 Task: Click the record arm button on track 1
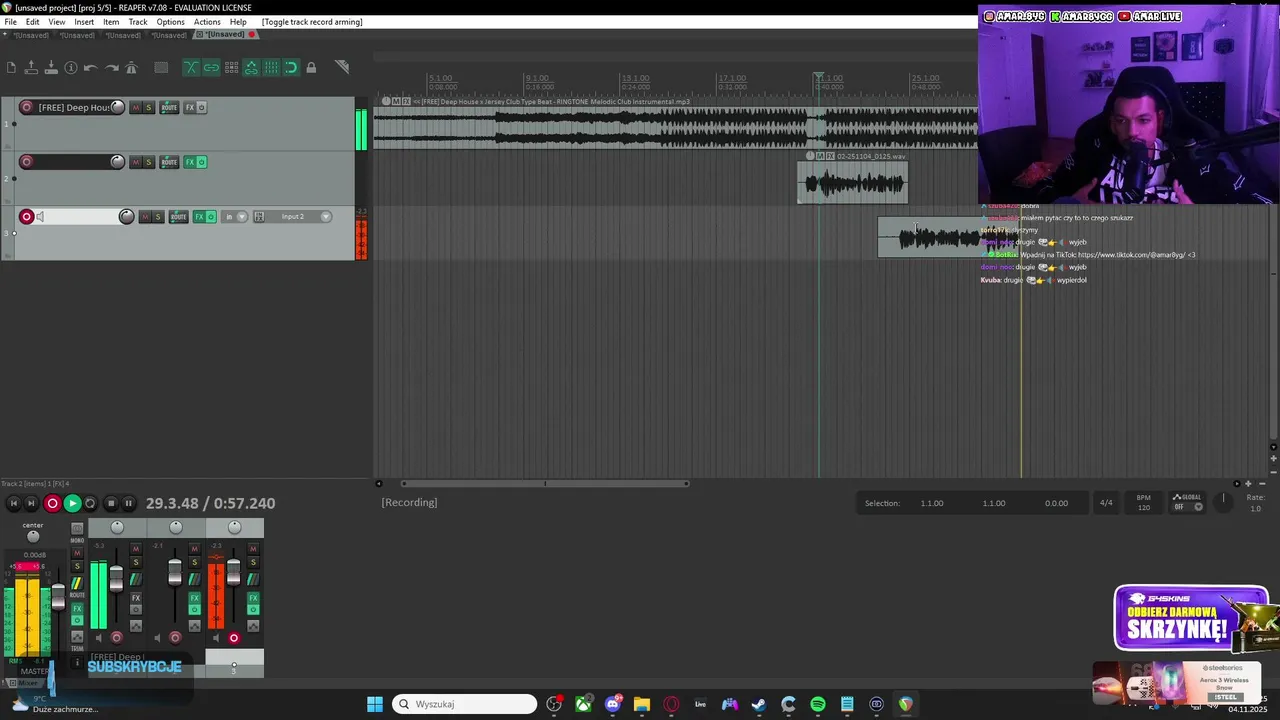click(x=27, y=107)
